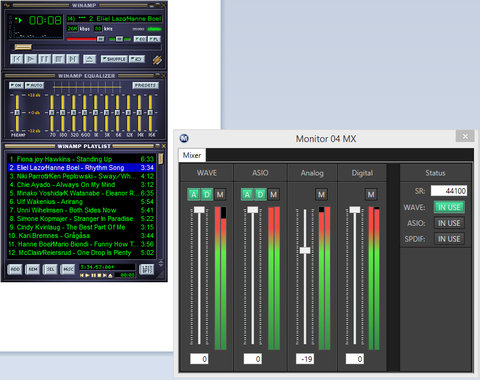Click Analog channel fader handle
The width and height of the screenshot is (480, 380).
pyautogui.click(x=305, y=250)
